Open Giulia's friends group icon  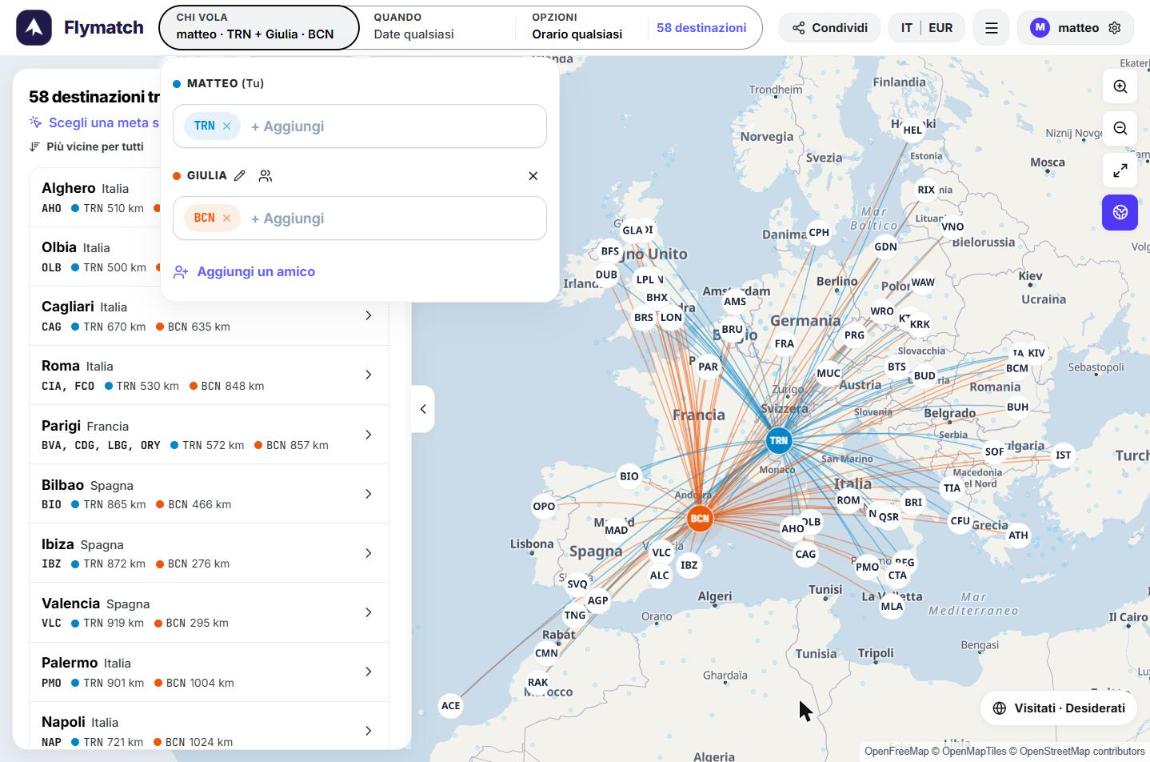(x=265, y=175)
